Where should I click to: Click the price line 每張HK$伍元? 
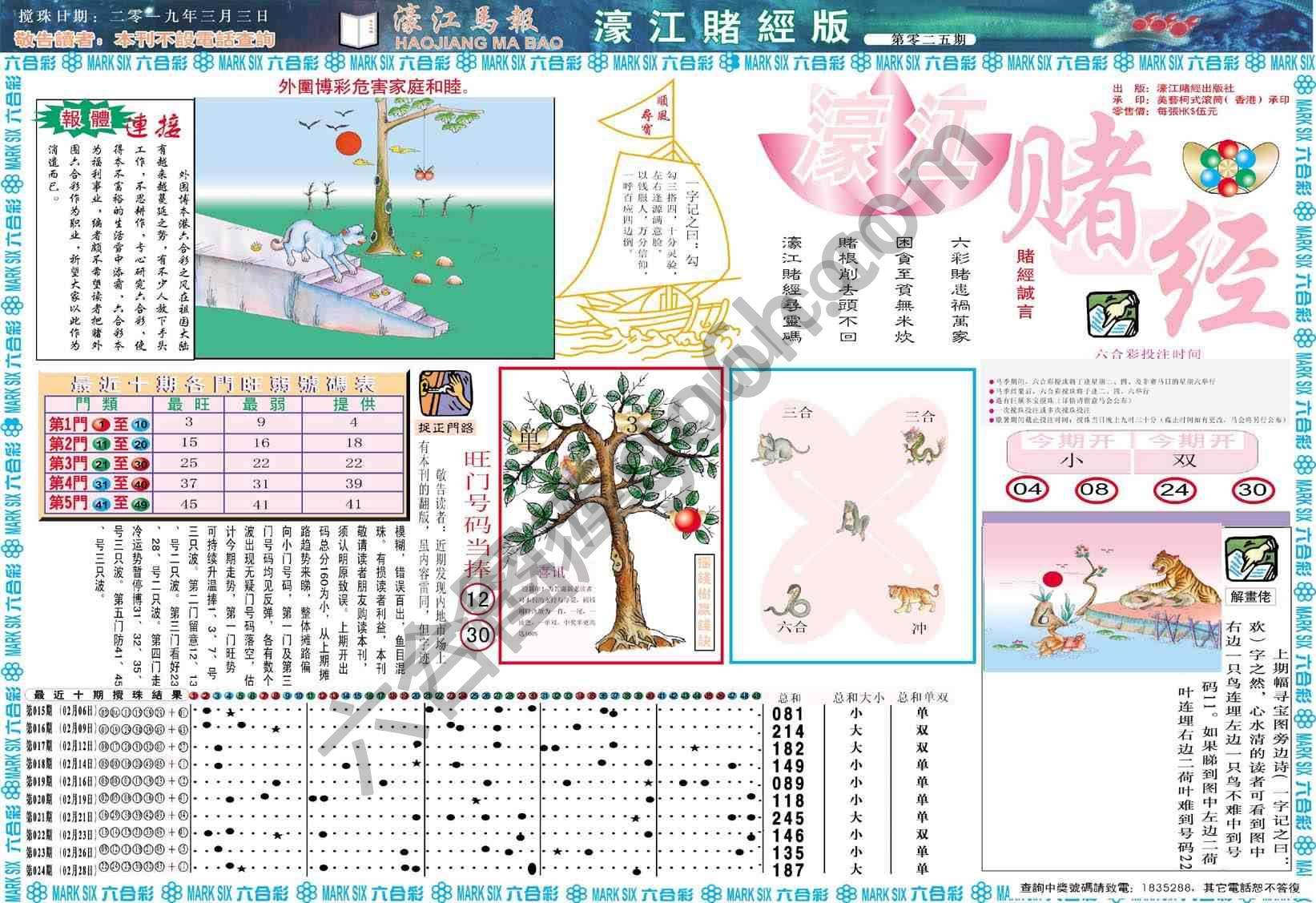pos(1187,111)
